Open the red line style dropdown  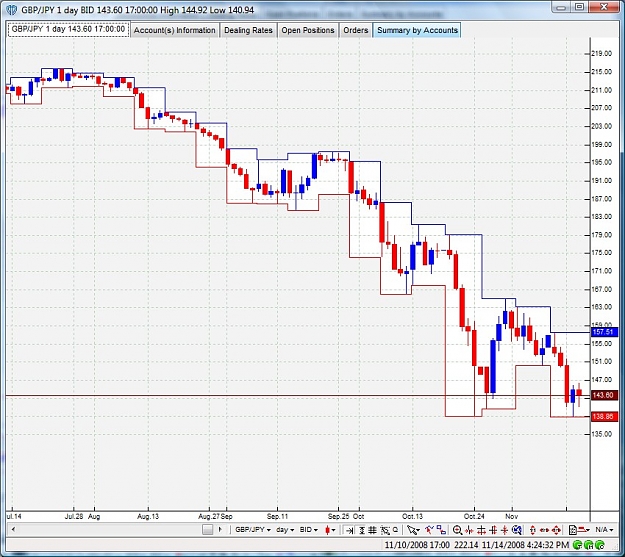tap(584, 530)
